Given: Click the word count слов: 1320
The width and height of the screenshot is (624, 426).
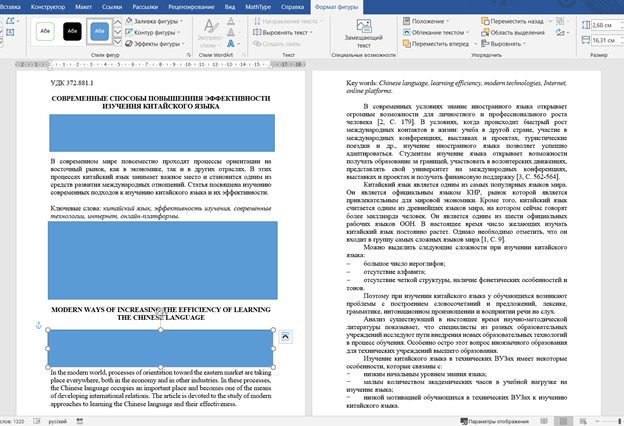Looking at the screenshot, I should pos(12,421).
